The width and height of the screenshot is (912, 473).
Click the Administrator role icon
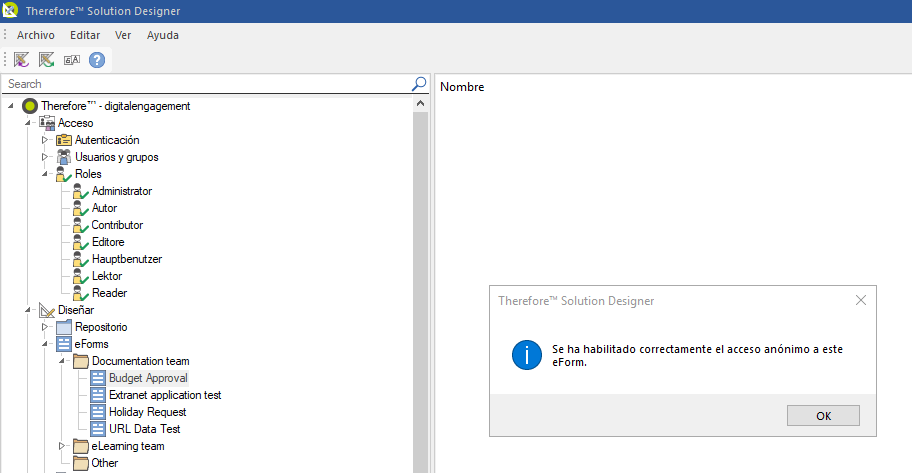coord(81,191)
